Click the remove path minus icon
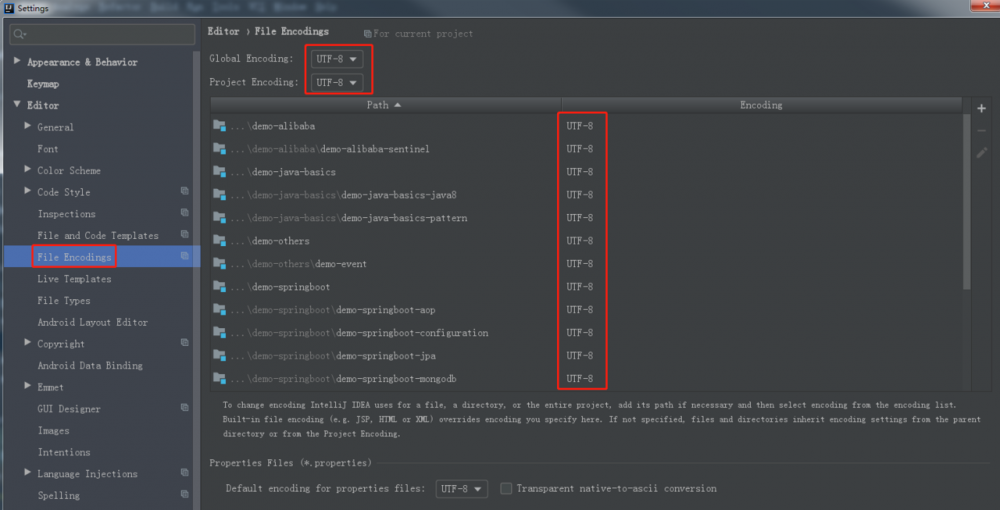The width and height of the screenshot is (1000, 510). [x=982, y=131]
